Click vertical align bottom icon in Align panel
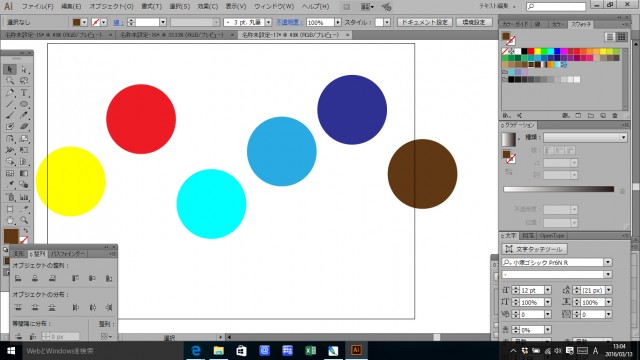The image size is (640, 360). 109,278
